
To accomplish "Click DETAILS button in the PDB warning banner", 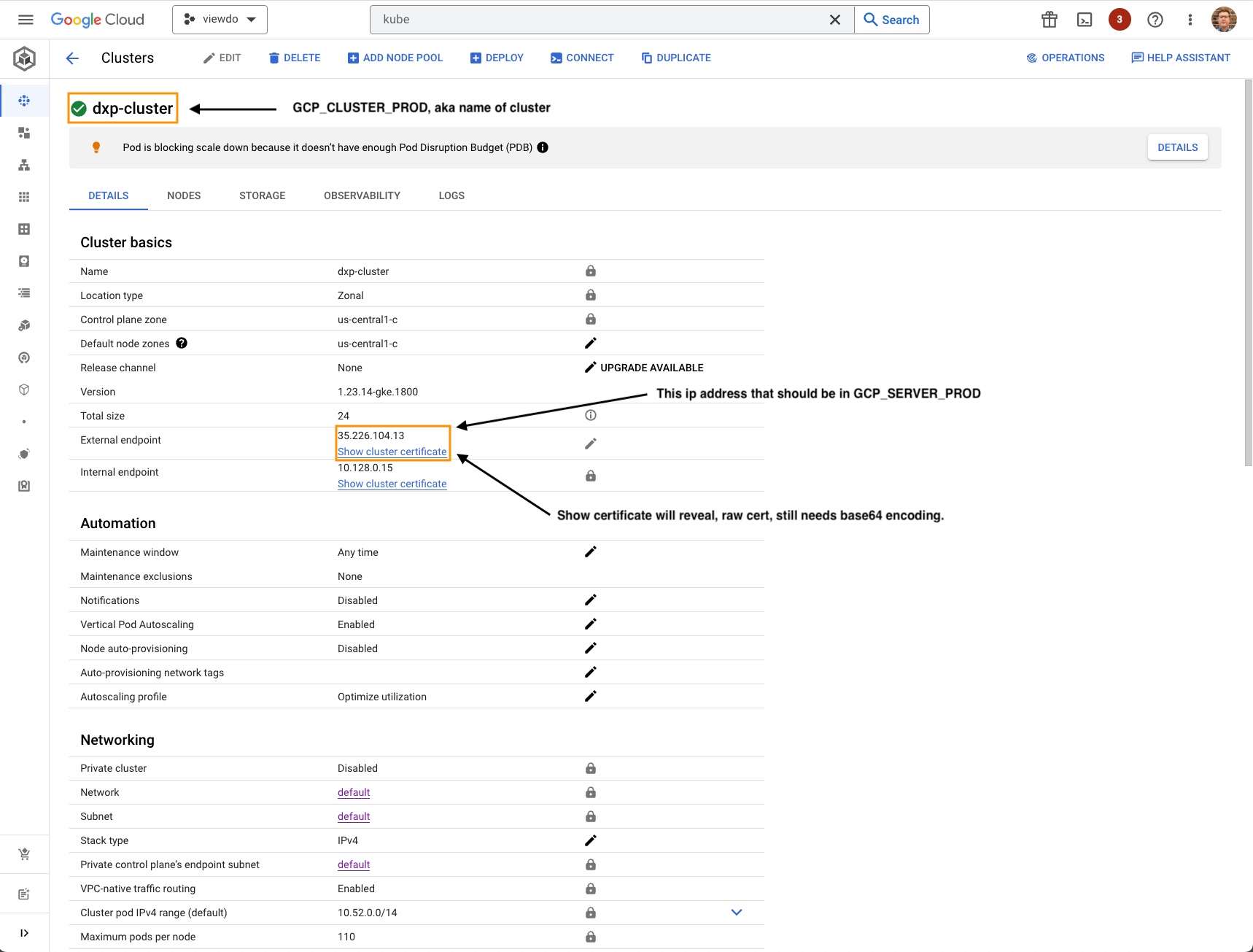I will coord(1178,147).
